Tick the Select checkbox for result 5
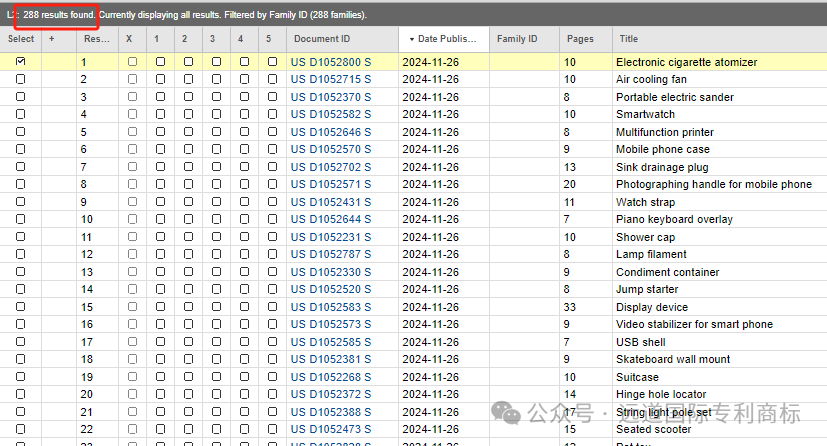827x446 pixels. [21, 132]
